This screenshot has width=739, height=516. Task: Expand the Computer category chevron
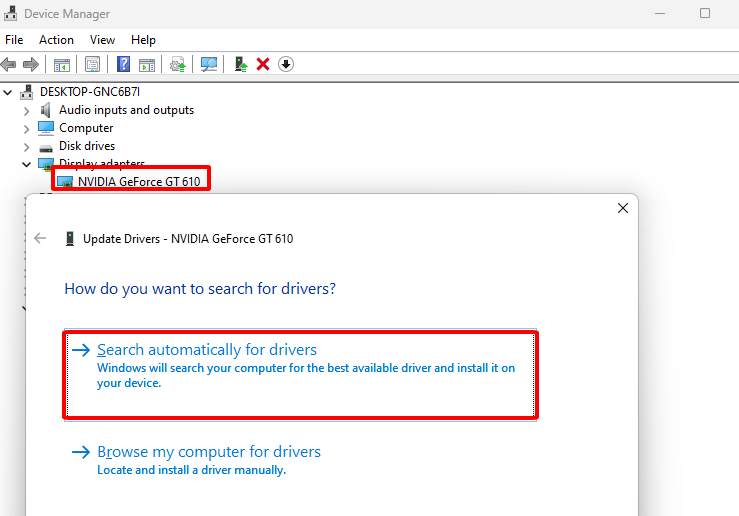pyautogui.click(x=26, y=129)
